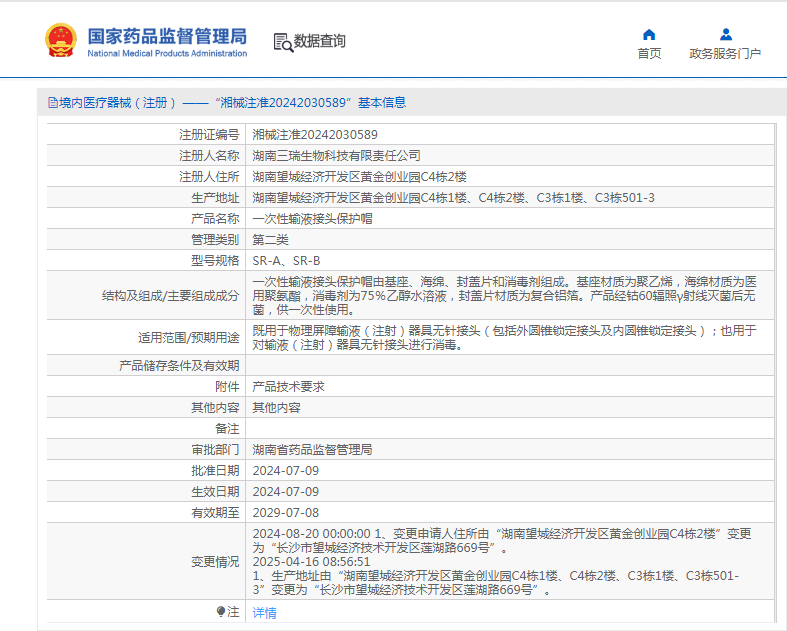Click the 有效期至 label
The width and height of the screenshot is (787, 631).
click(x=215, y=513)
